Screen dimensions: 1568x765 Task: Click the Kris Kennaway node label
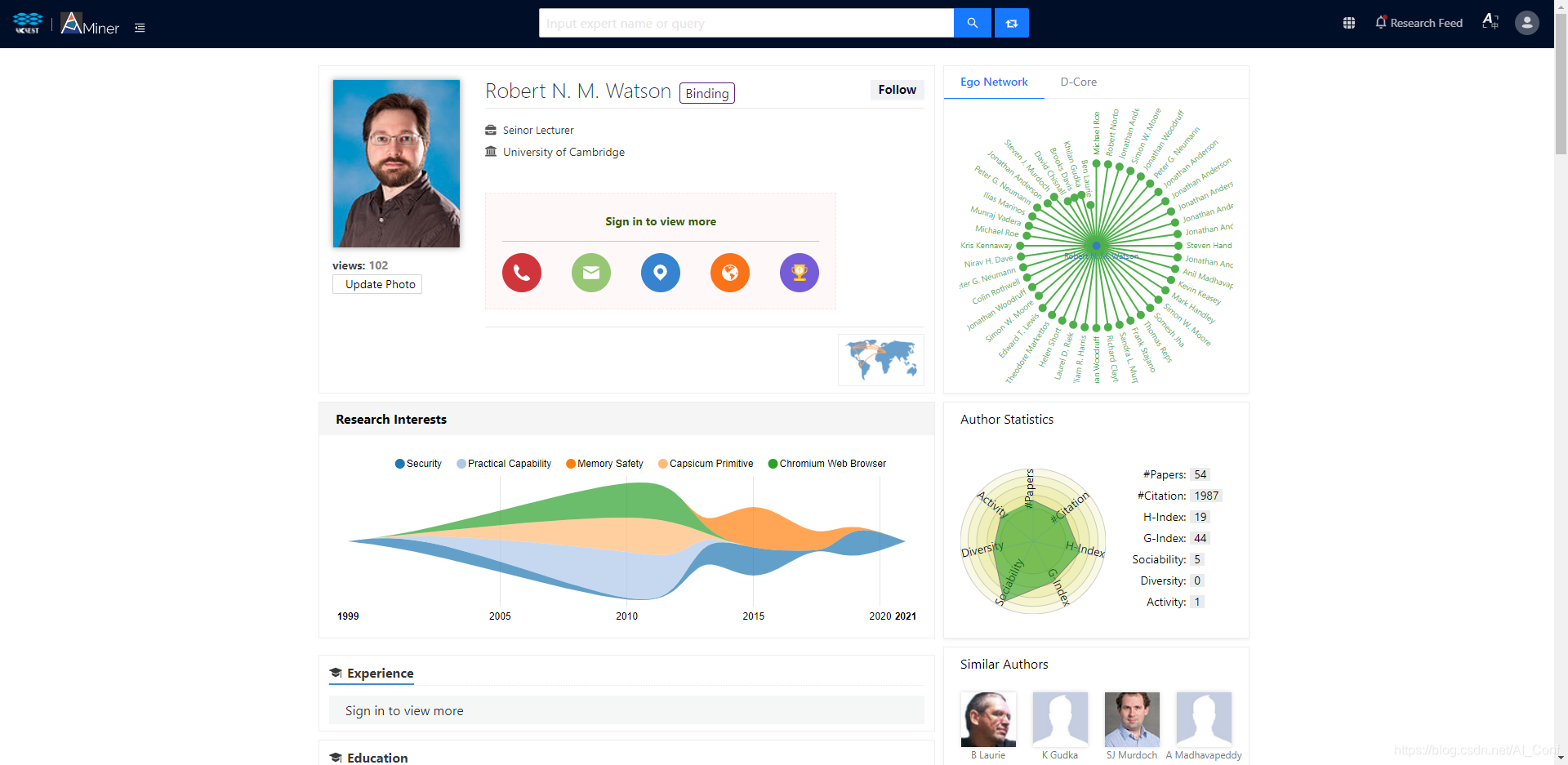(986, 245)
